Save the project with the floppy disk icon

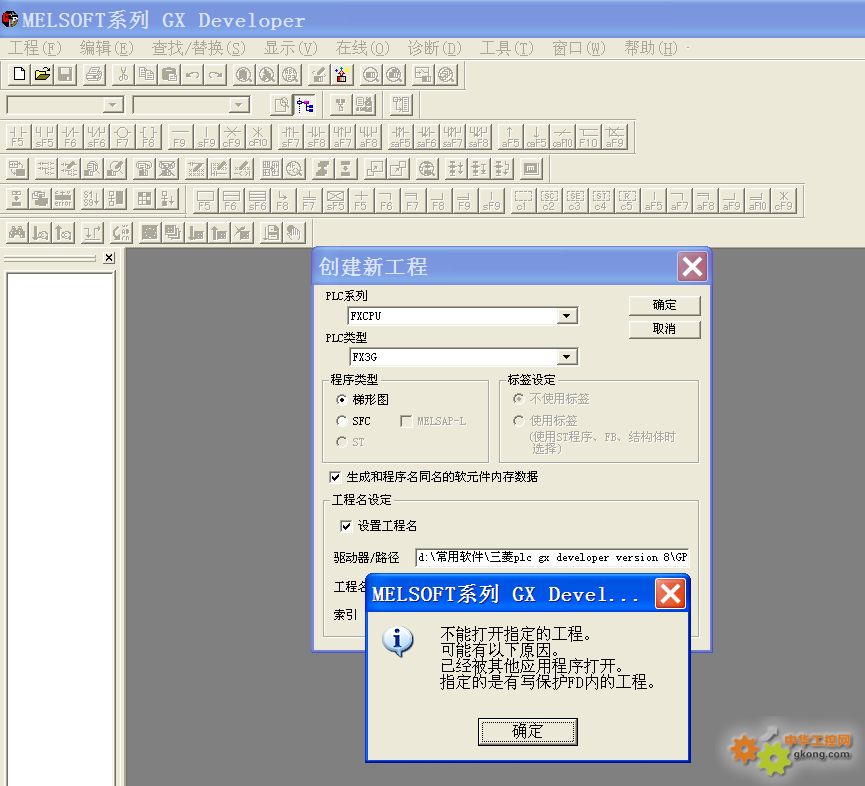[65, 74]
